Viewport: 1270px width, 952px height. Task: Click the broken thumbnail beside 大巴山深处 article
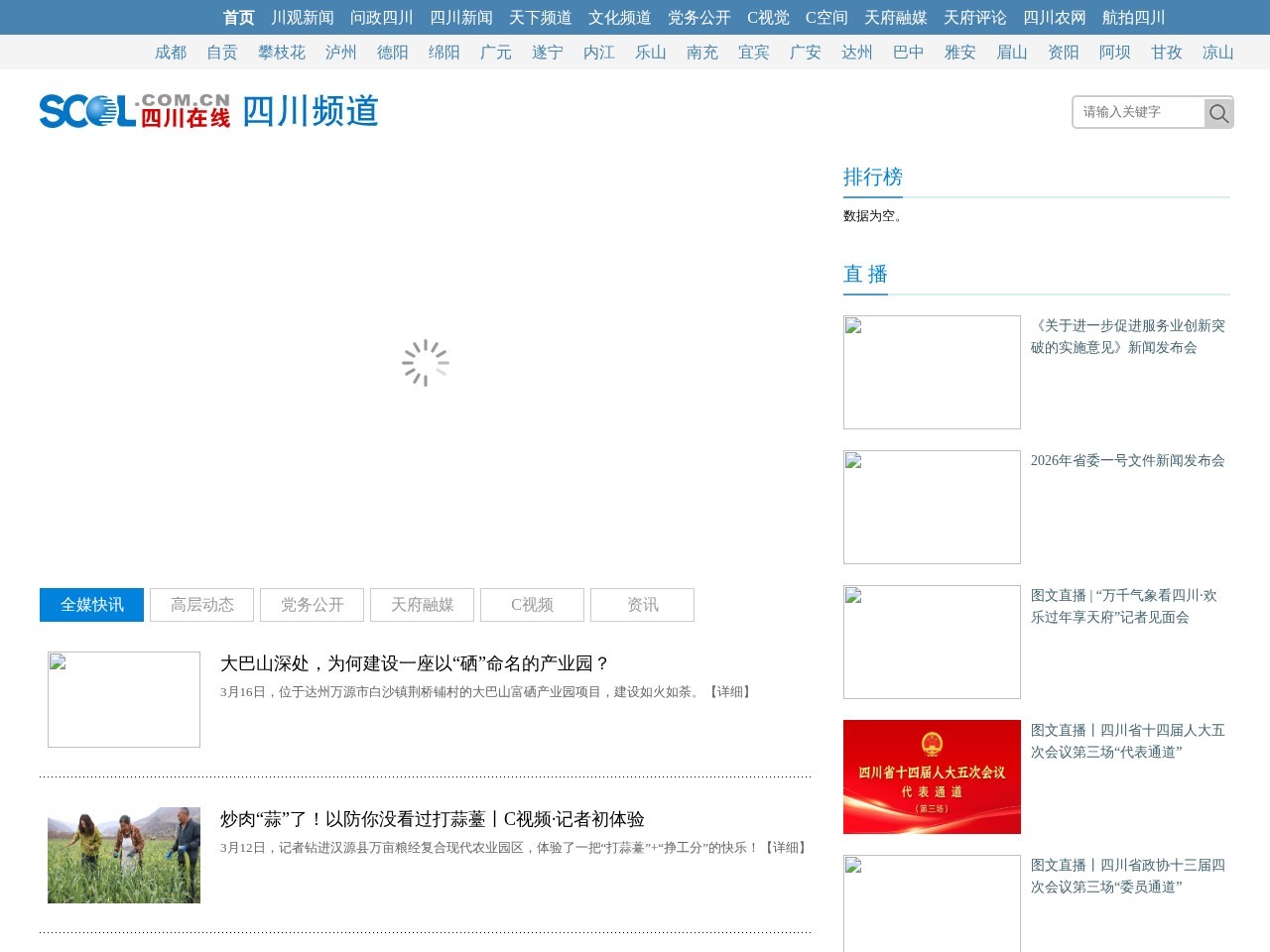tap(124, 699)
